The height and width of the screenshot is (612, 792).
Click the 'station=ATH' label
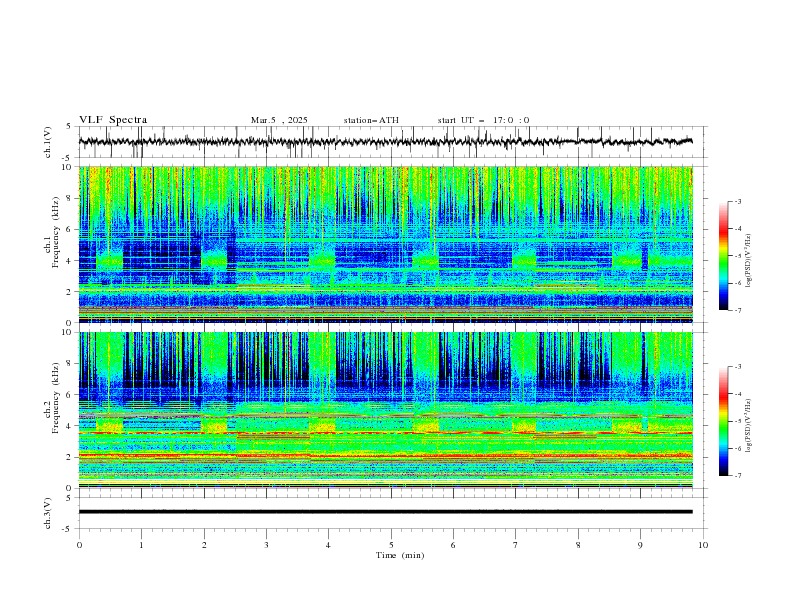371,120
